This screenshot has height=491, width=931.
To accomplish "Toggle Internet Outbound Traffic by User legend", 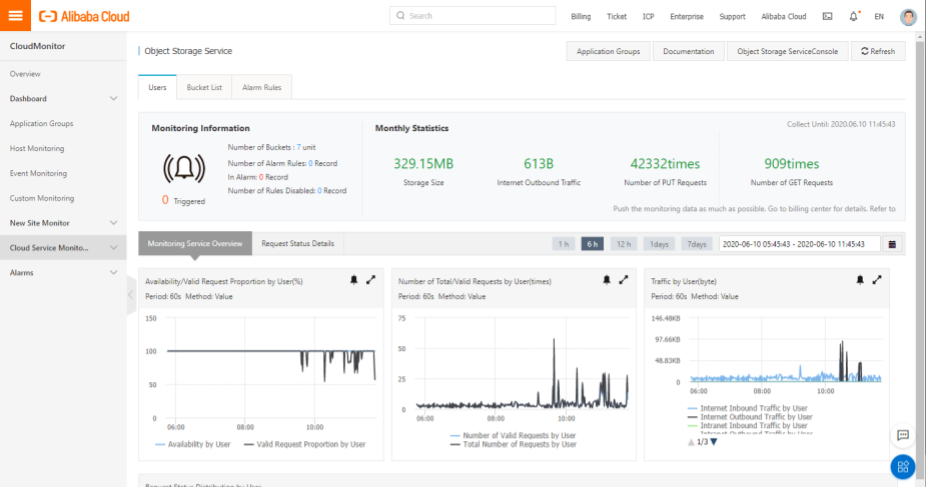I will (750, 417).
